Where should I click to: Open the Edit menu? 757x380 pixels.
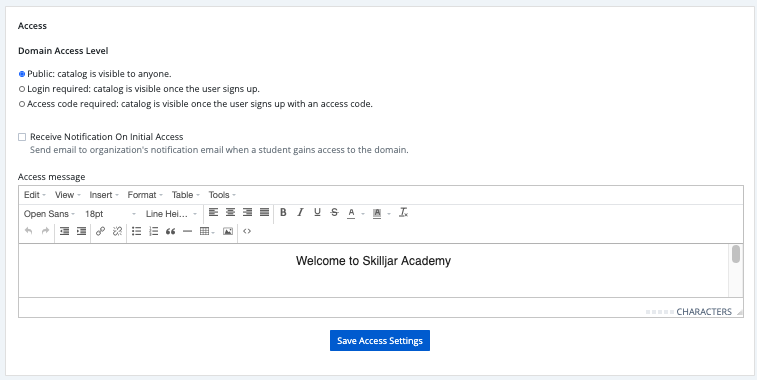coord(35,195)
